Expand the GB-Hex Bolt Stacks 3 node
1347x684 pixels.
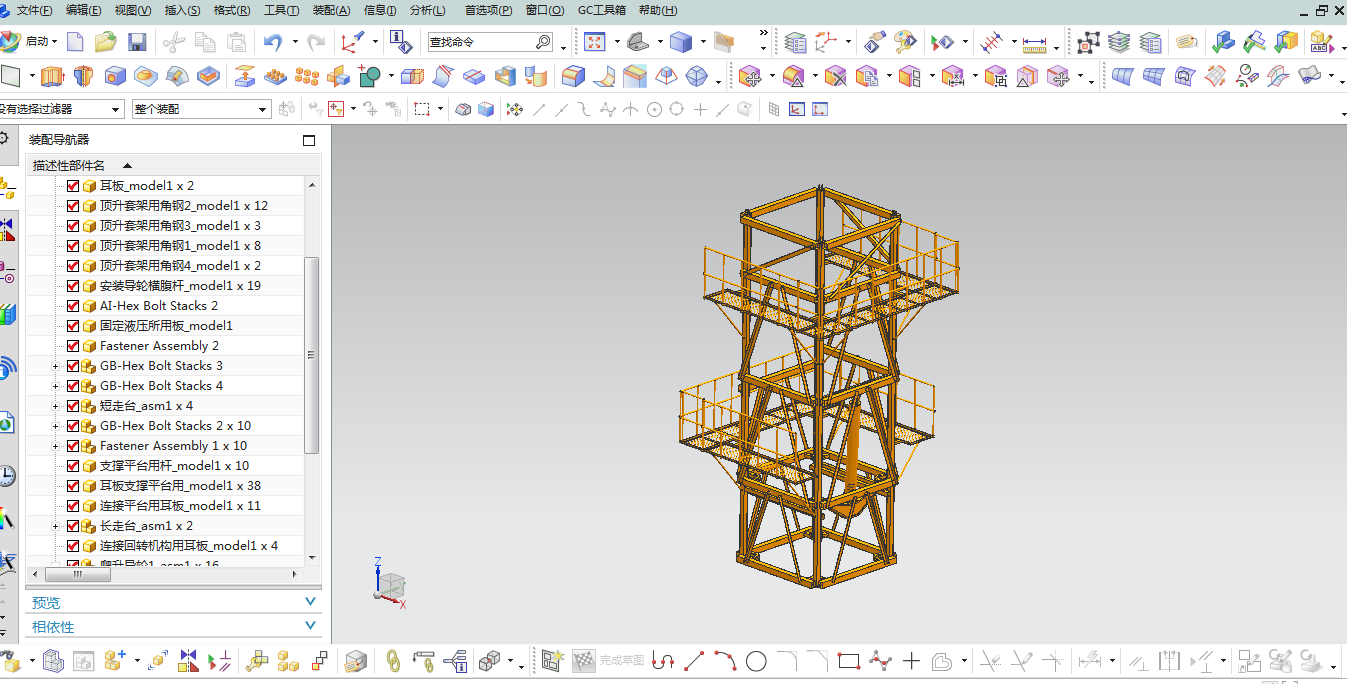[x=56, y=366]
